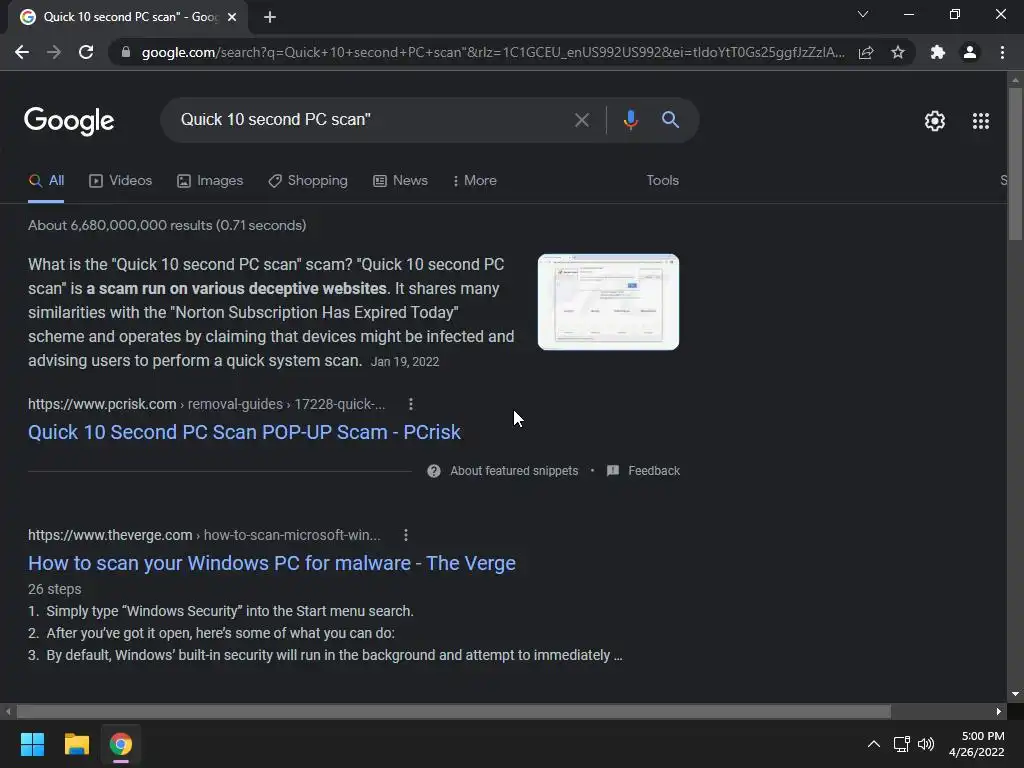Expand the More search categories menu
1024x768 pixels.
[x=475, y=181]
